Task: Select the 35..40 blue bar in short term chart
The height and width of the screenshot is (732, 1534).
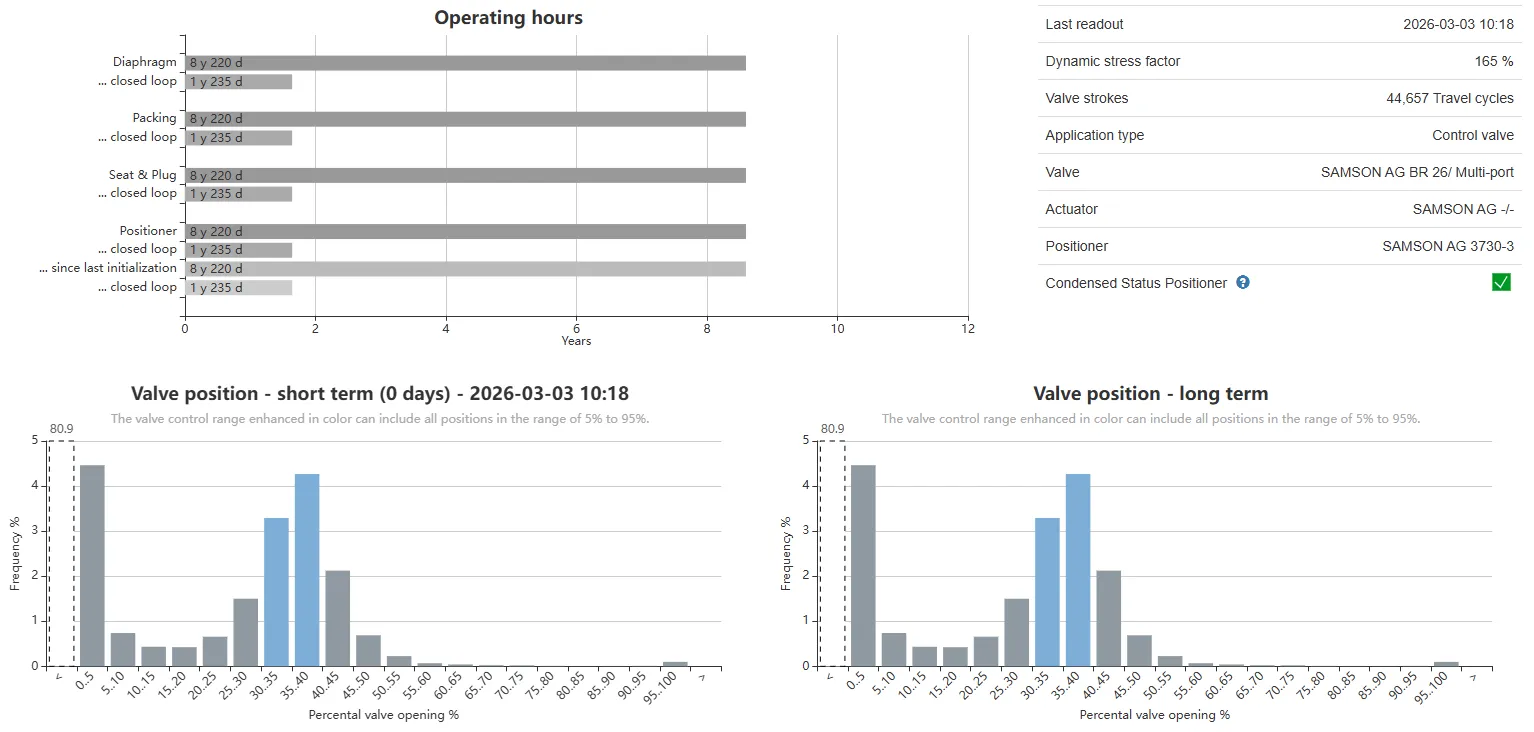Action: click(x=307, y=569)
